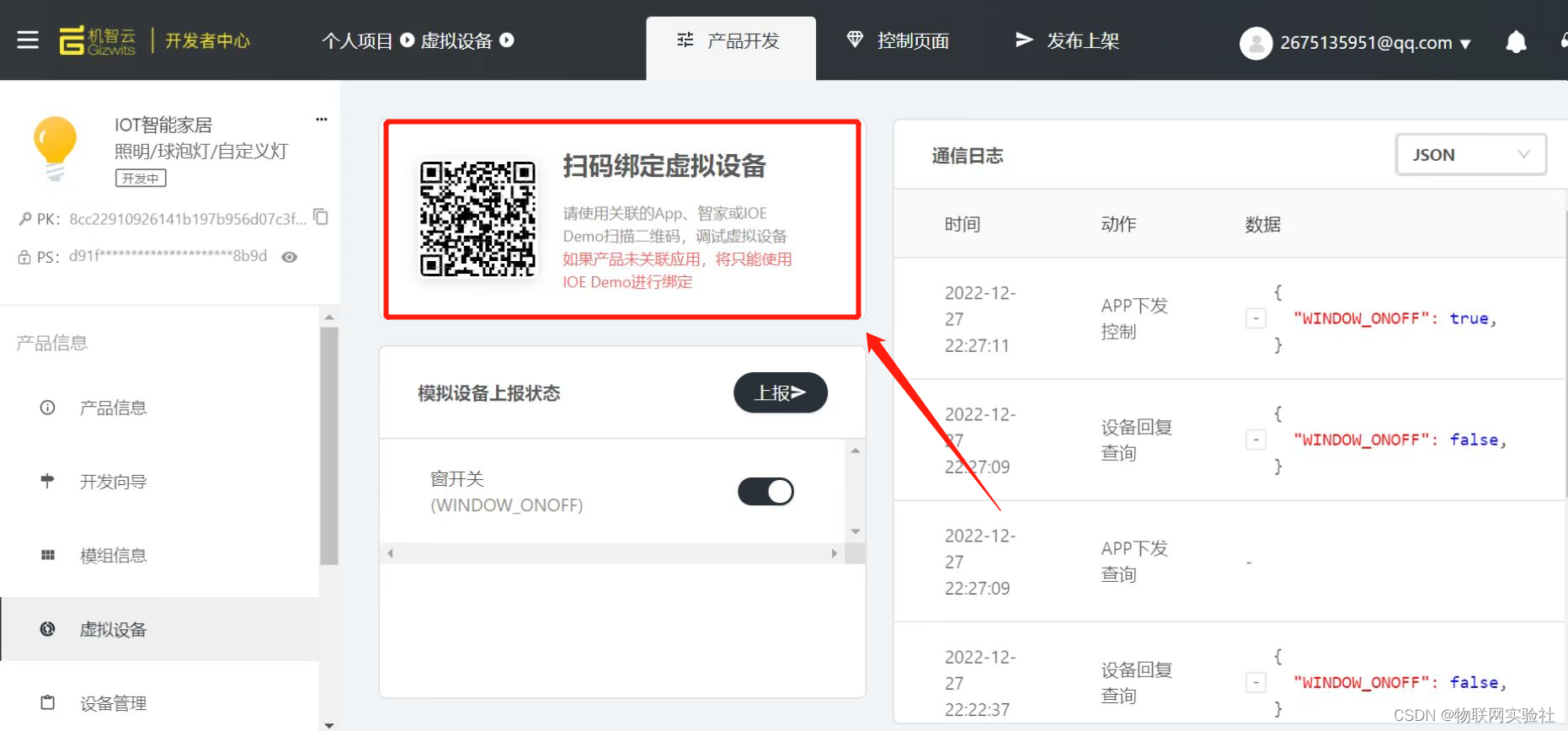Click the data point list scroll down arrow
Image resolution: width=1568 pixels, height=731 pixels.
pos(855,531)
